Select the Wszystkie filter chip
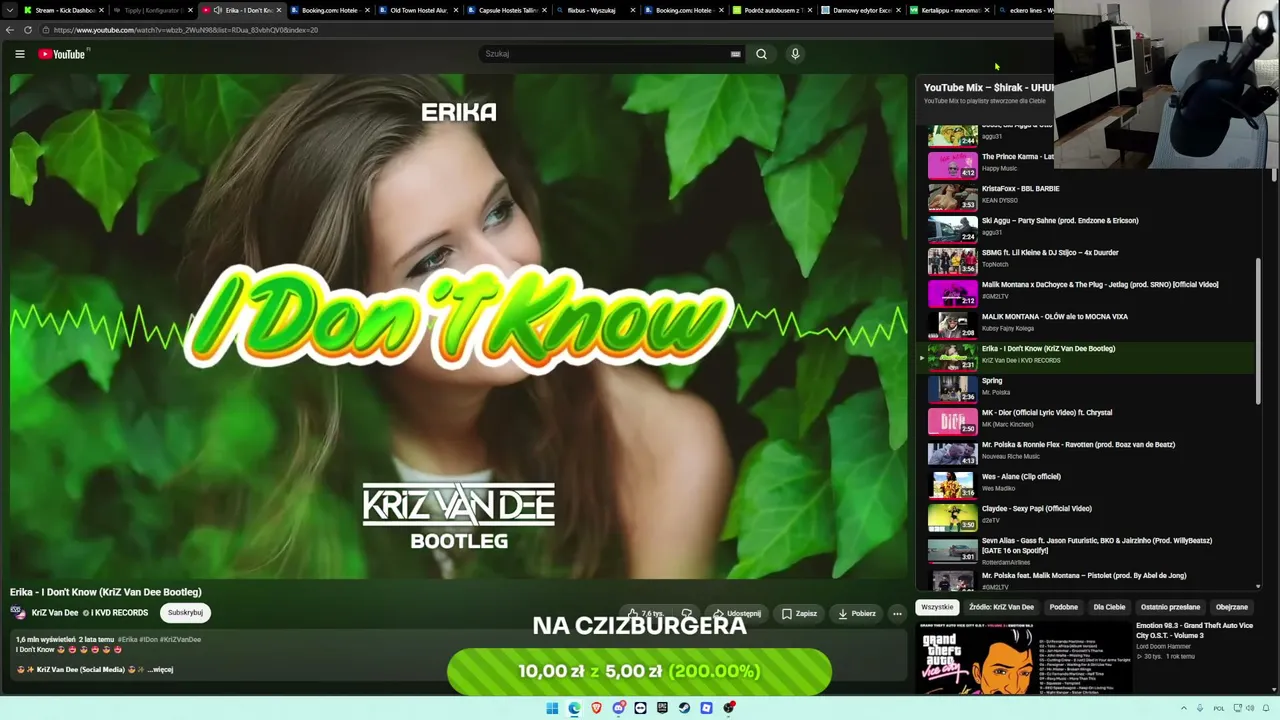 coord(937,607)
